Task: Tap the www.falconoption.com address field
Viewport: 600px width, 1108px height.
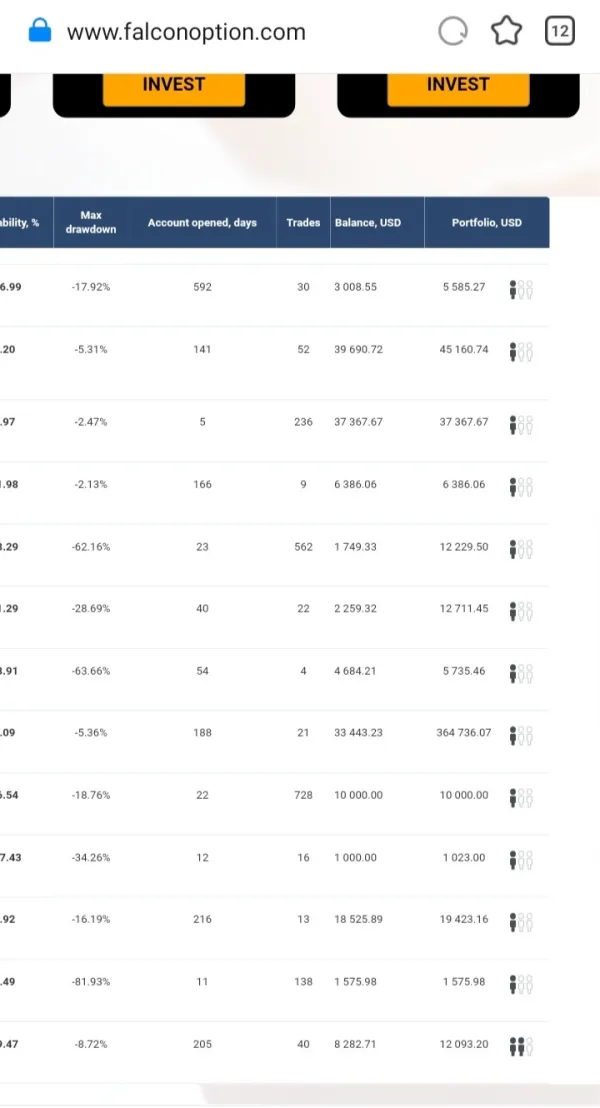Action: point(186,32)
